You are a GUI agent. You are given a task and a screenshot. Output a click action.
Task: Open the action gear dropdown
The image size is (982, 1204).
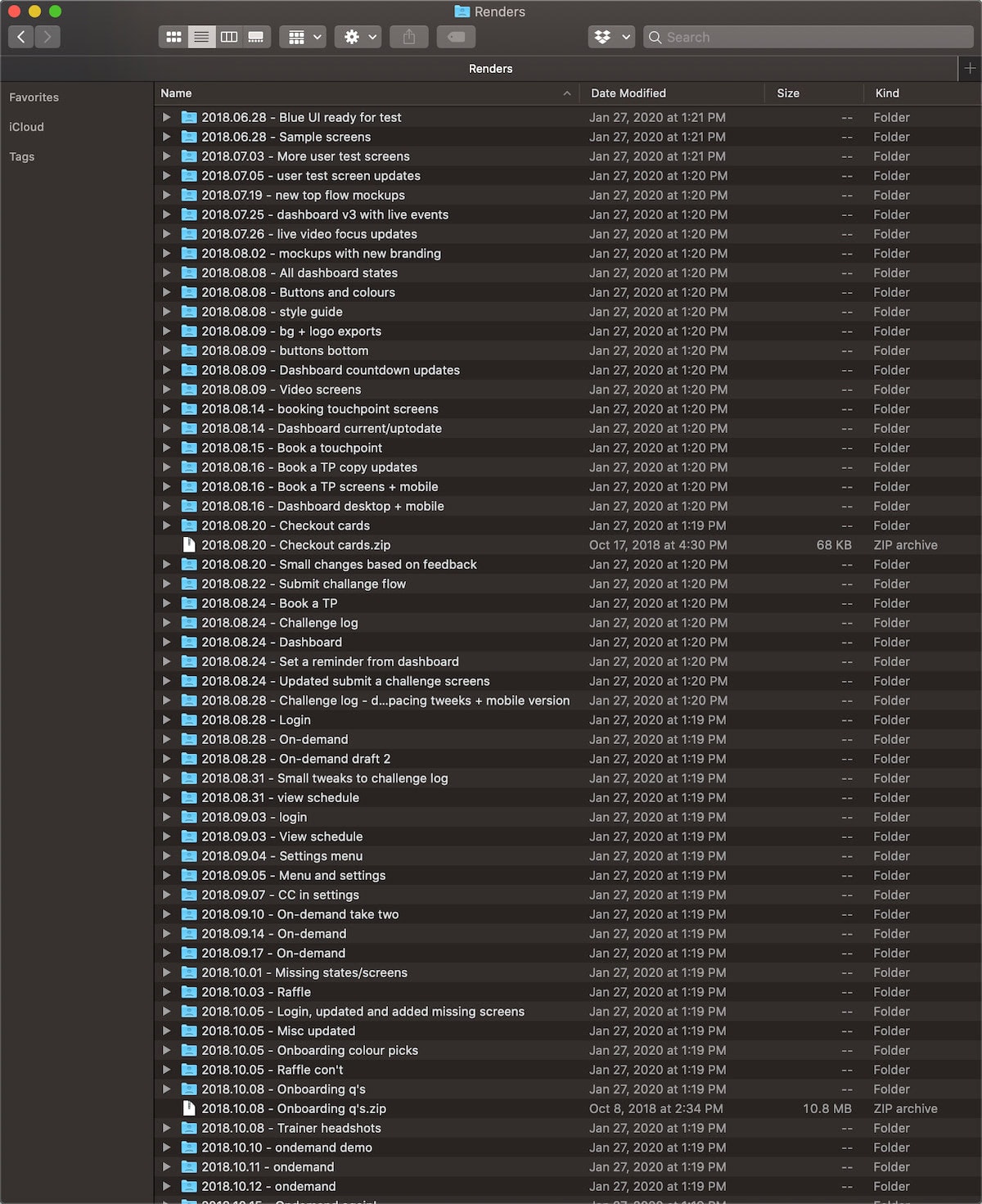point(358,36)
